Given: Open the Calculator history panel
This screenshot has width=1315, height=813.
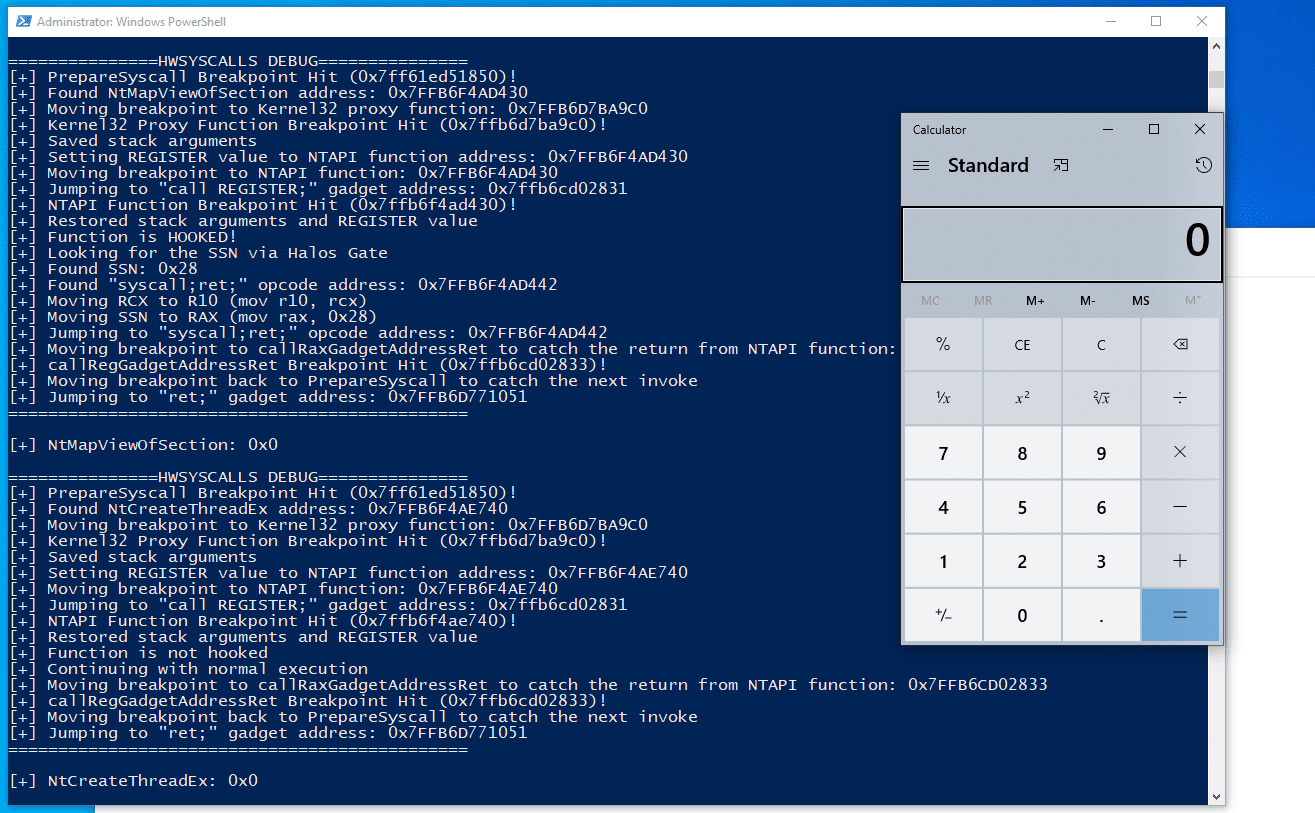Looking at the screenshot, I should click(1203, 165).
